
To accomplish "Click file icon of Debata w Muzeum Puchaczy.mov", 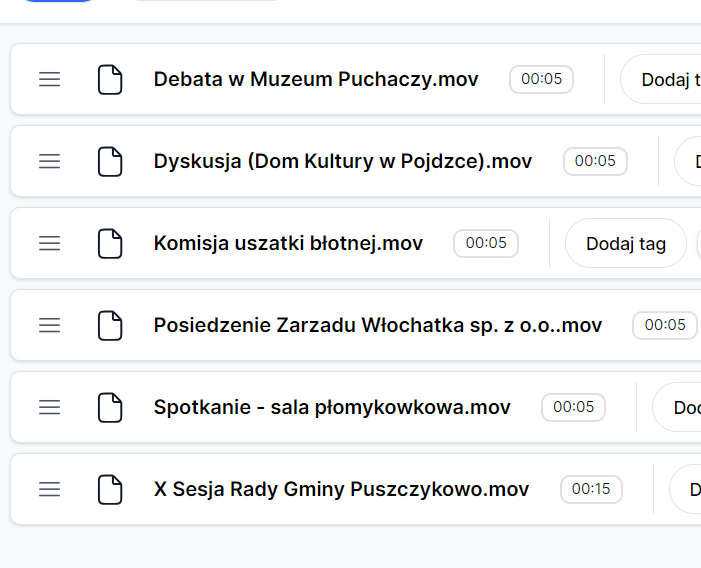I will (x=110, y=80).
